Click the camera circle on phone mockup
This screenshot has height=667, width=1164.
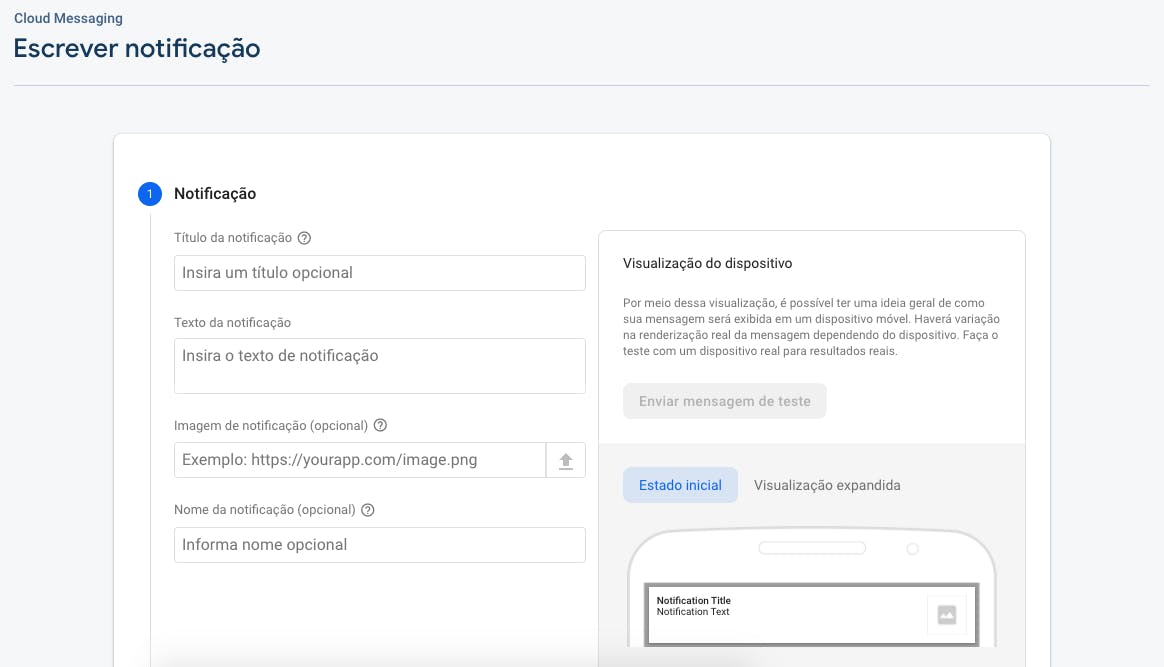click(911, 548)
